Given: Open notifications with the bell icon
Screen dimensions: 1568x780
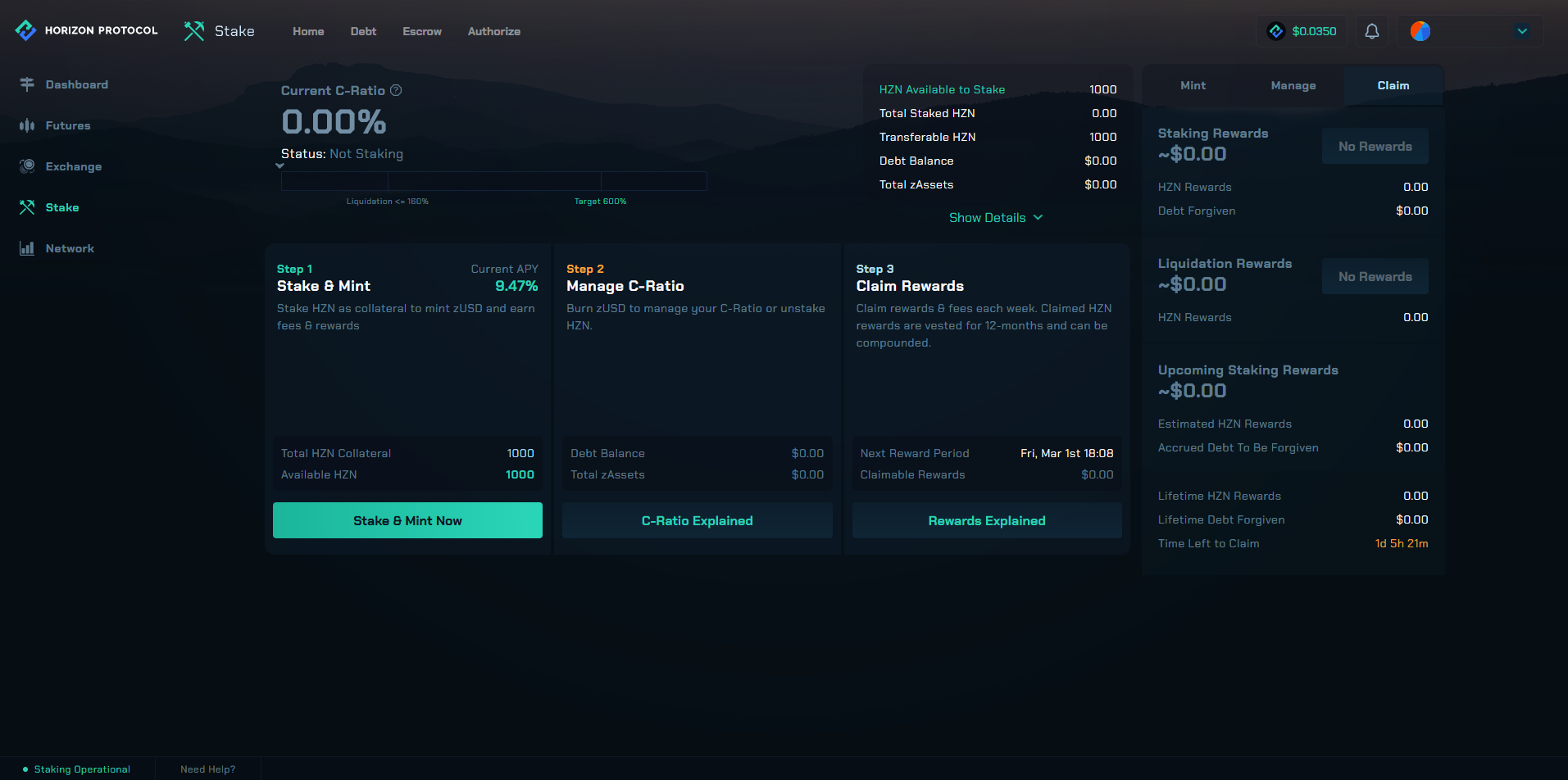Looking at the screenshot, I should pyautogui.click(x=1371, y=31).
